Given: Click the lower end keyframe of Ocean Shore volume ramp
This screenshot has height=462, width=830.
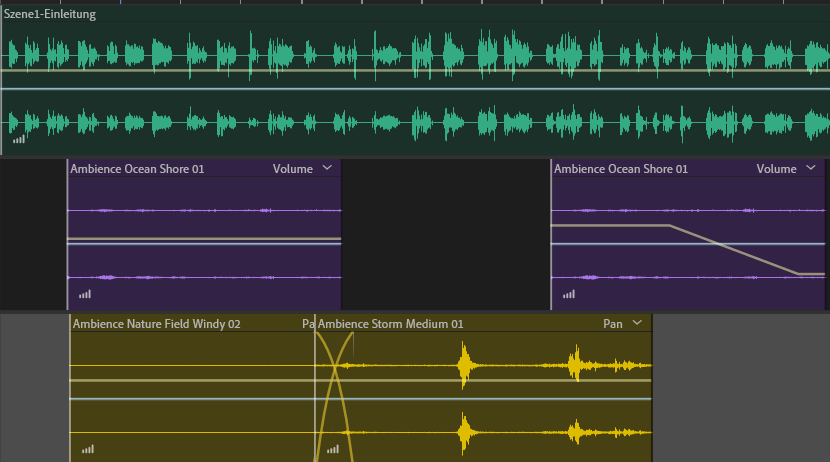Looking at the screenshot, I should tap(798, 273).
